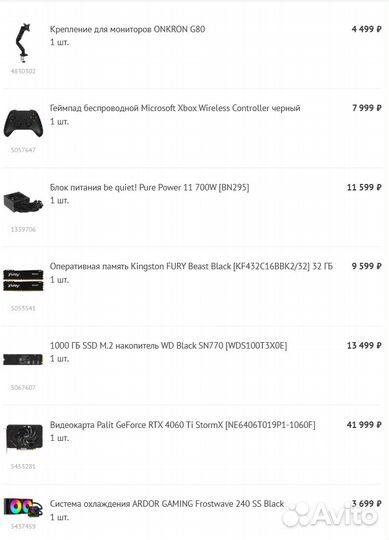
Task: Open the Оперативная память Kingston FURY Beast link
Action: (x=191, y=266)
